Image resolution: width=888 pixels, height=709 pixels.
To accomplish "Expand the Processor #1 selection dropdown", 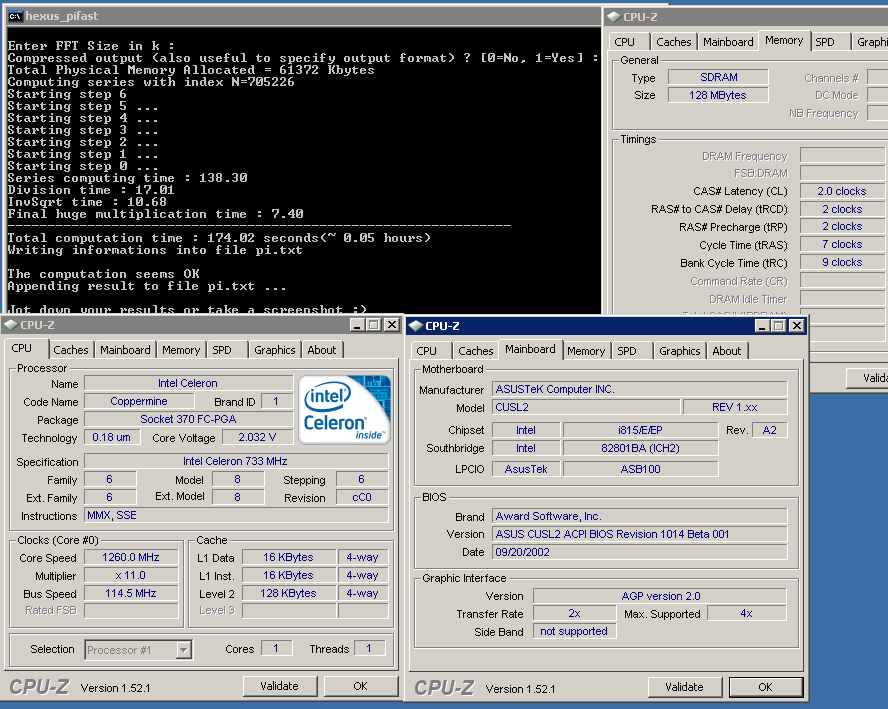I will pyautogui.click(x=183, y=650).
